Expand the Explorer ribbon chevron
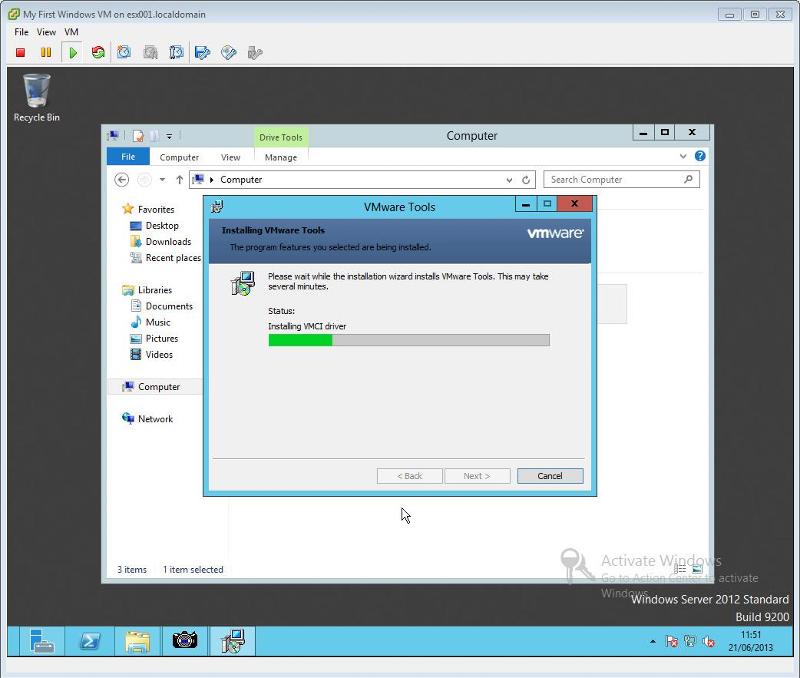The image size is (800, 678). [x=683, y=156]
